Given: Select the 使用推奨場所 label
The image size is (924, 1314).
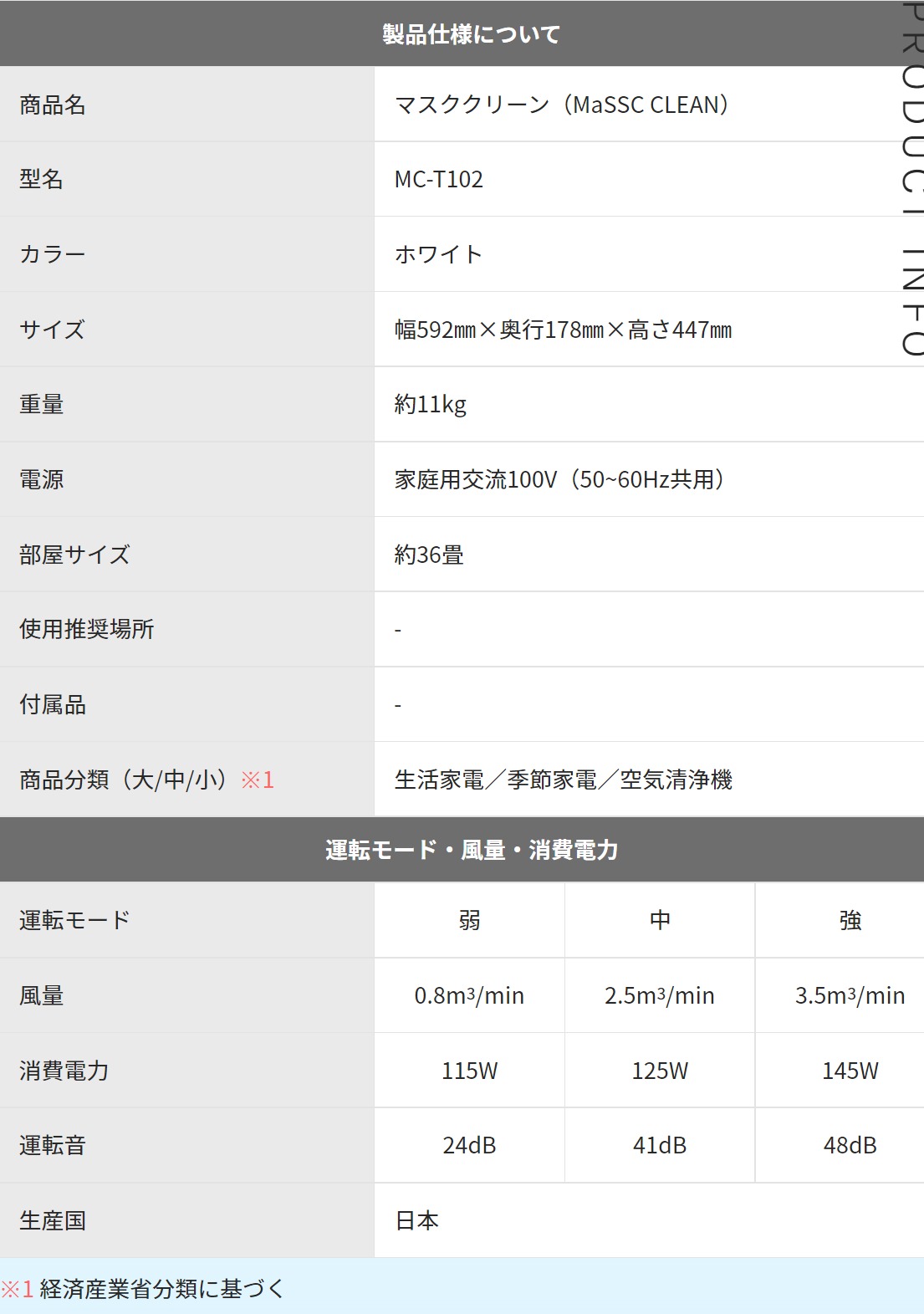Looking at the screenshot, I should click(87, 629).
